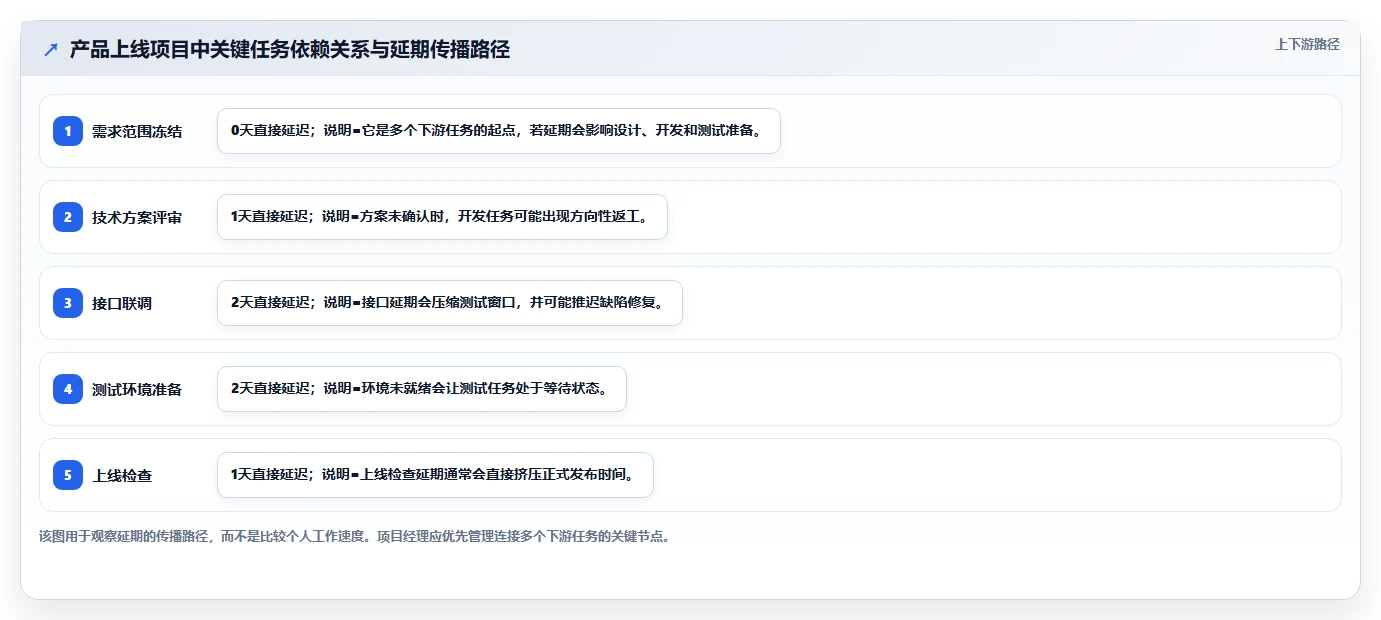The image size is (1381, 620).
Task: Click the 上线检查 task name
Action: coord(122,475)
